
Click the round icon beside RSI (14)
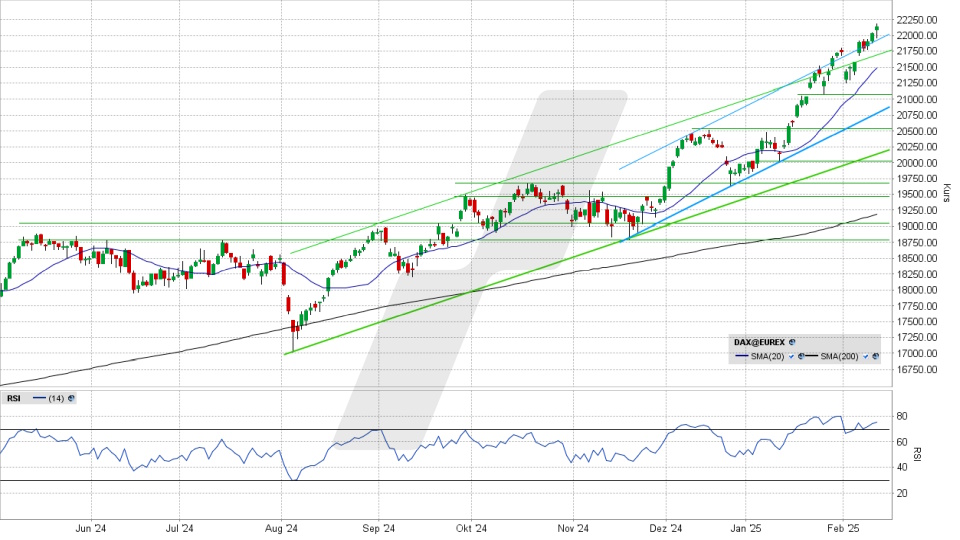(x=71, y=399)
